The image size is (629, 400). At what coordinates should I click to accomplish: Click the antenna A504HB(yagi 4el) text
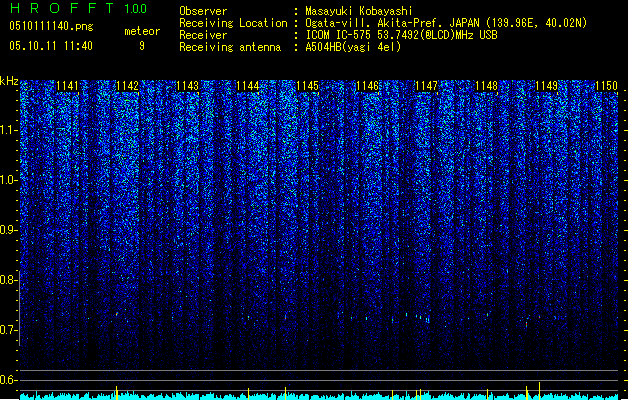click(353, 47)
